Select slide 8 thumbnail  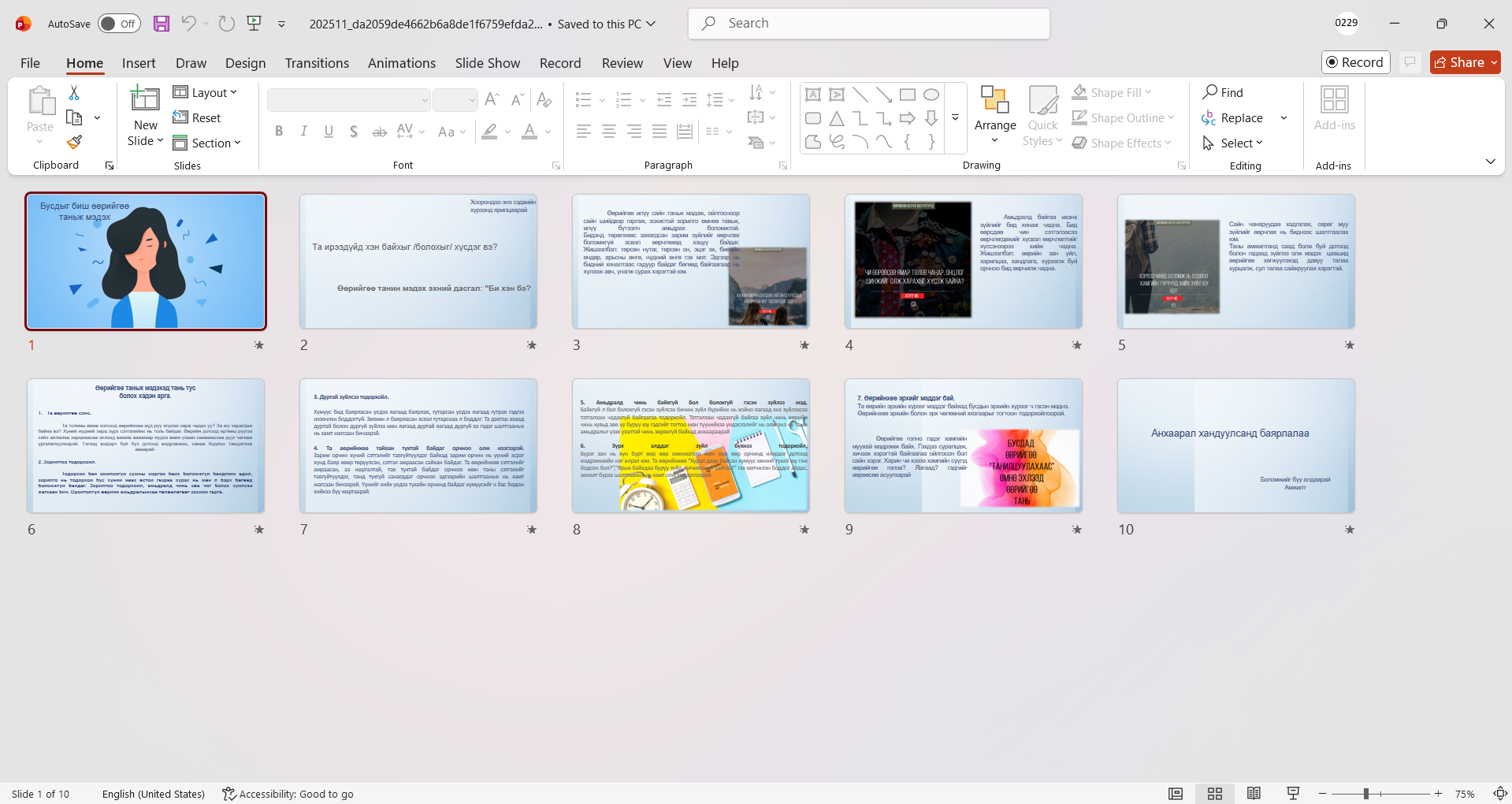(690, 445)
